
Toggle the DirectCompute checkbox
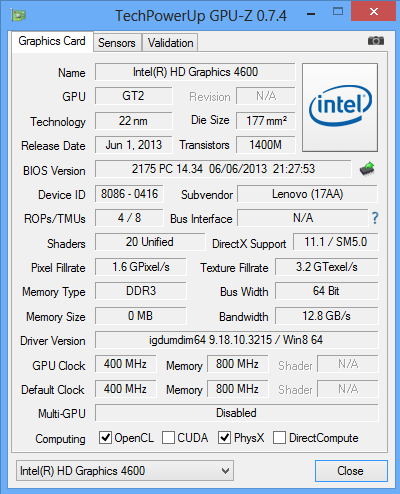tap(279, 437)
